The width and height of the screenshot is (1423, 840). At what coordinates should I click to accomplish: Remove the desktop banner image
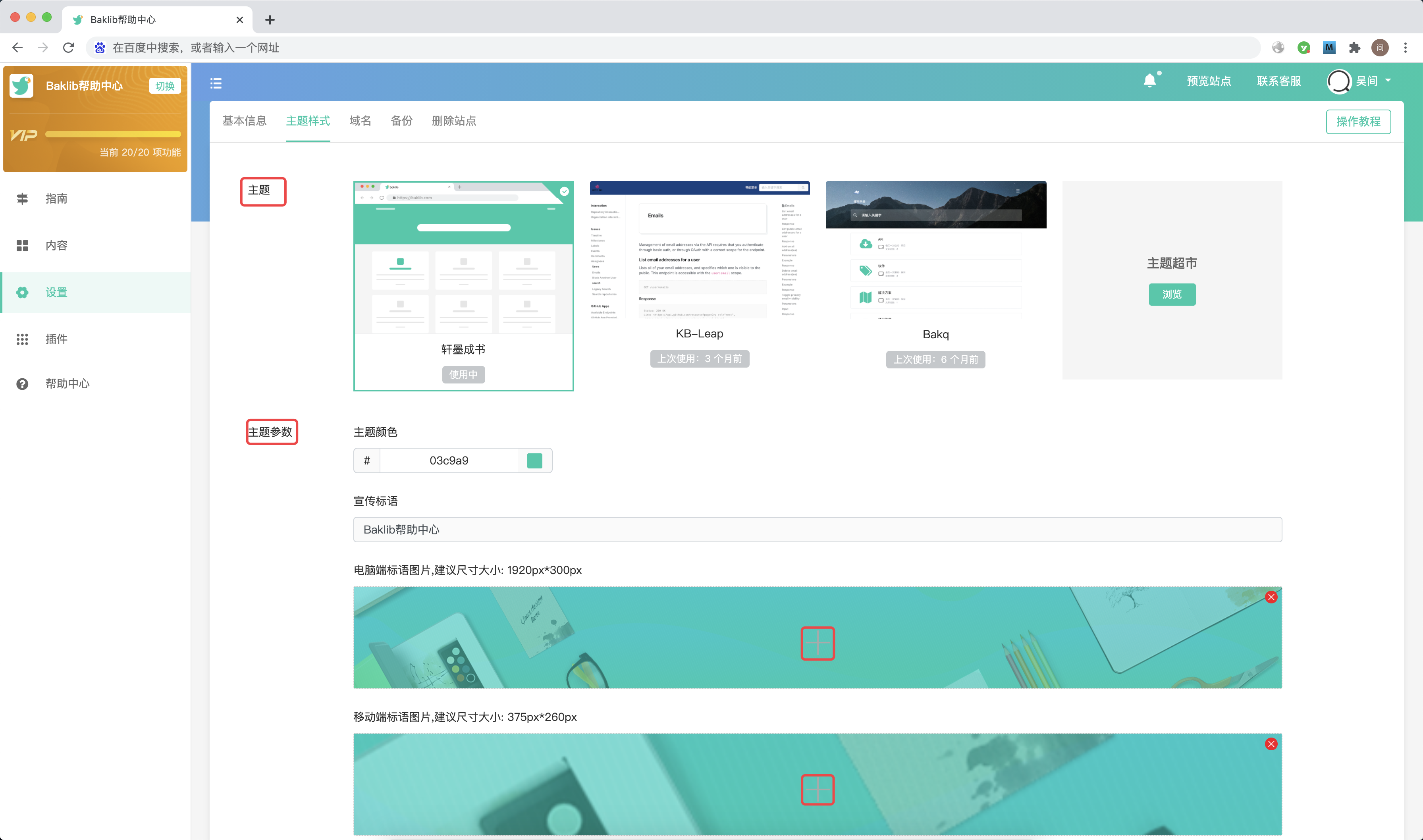click(1271, 597)
